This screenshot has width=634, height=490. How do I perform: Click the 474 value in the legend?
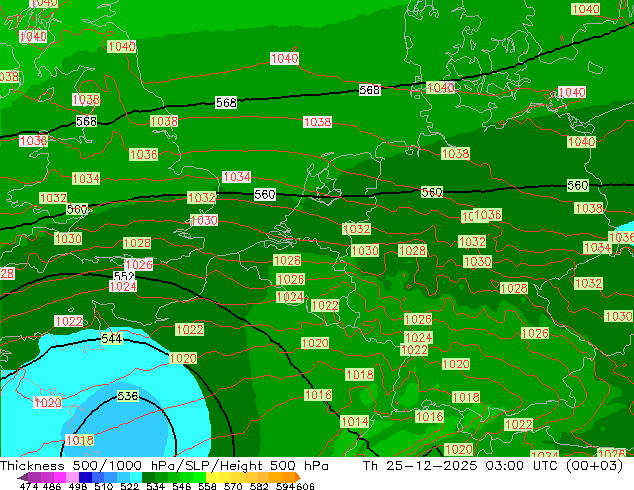click(x=30, y=486)
